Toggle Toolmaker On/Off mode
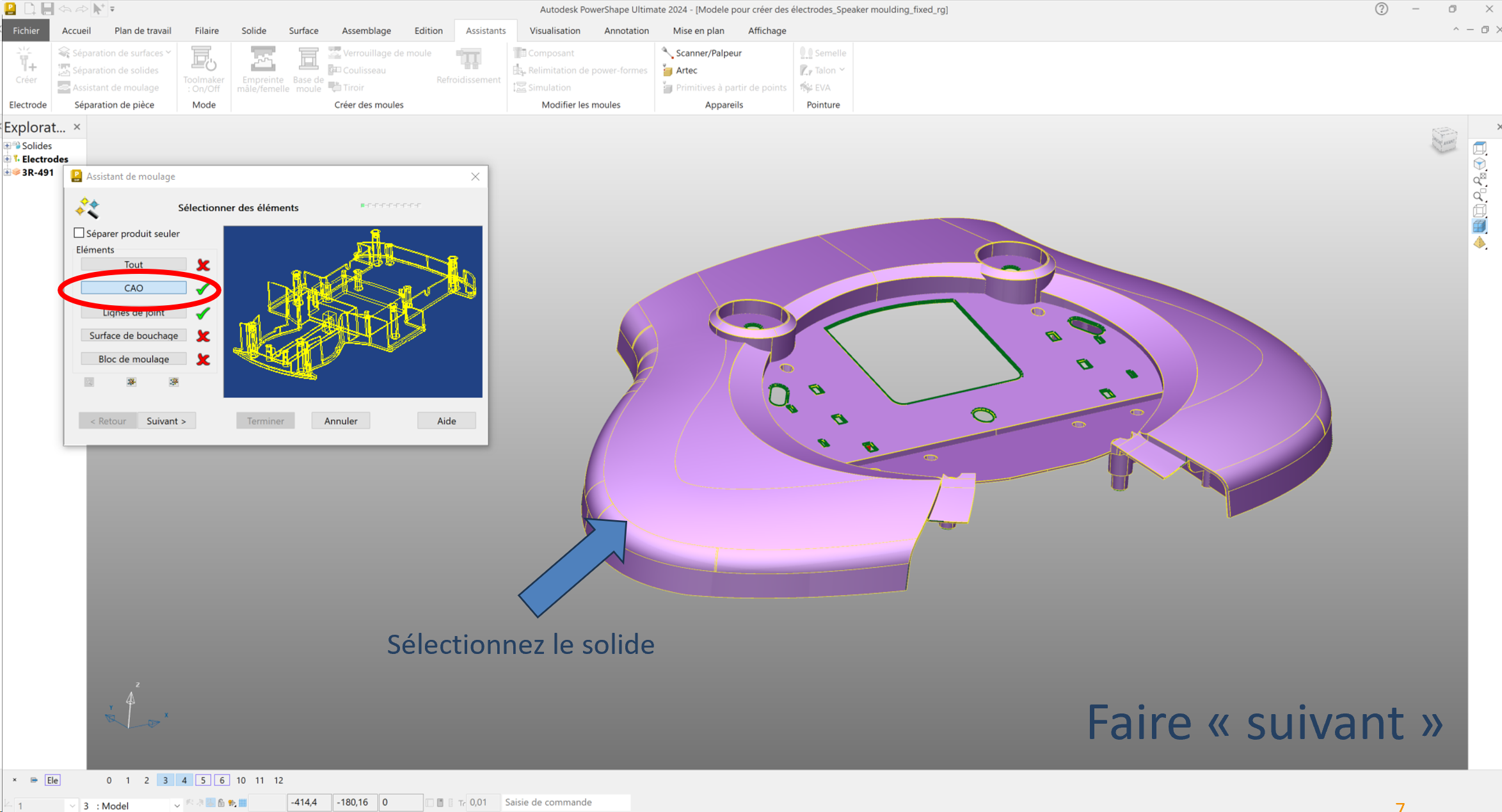Image resolution: width=1502 pixels, height=812 pixels. point(204,70)
